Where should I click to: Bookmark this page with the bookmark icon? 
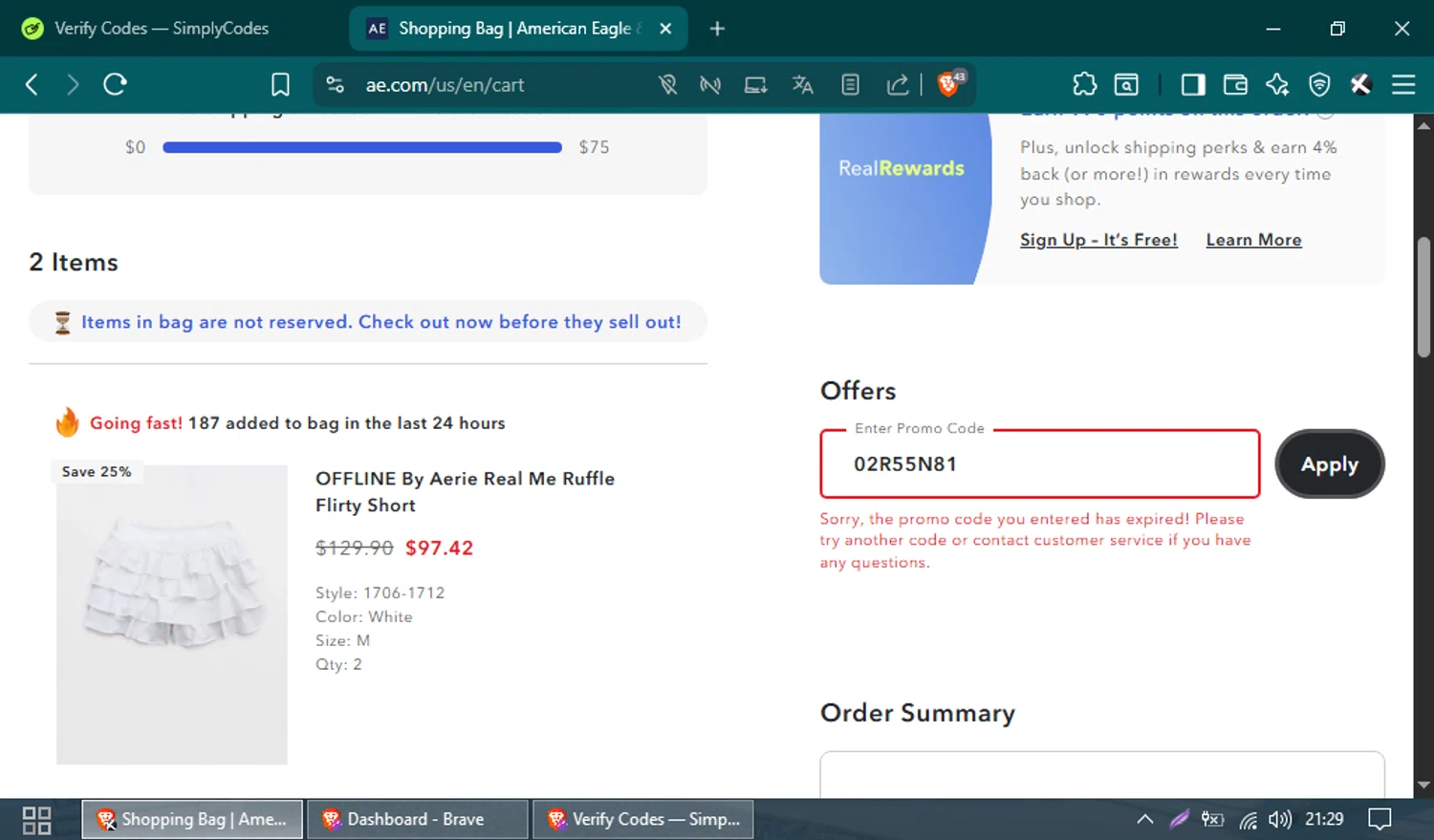tap(280, 85)
